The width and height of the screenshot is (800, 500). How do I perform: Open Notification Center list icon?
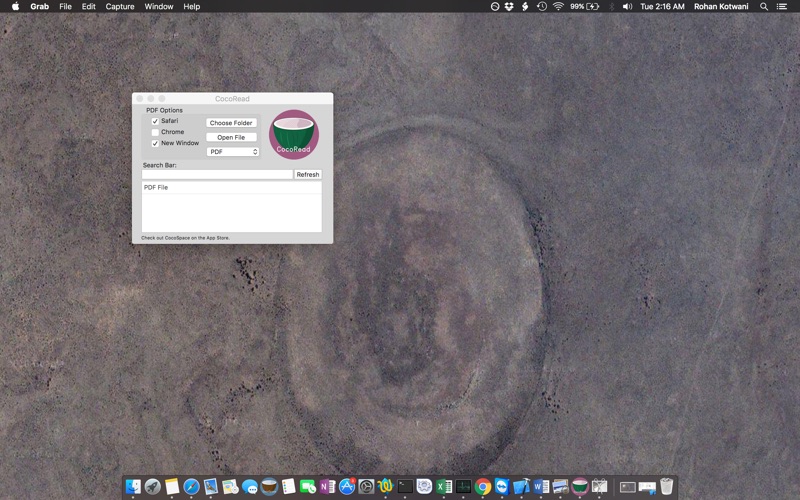(x=782, y=6)
